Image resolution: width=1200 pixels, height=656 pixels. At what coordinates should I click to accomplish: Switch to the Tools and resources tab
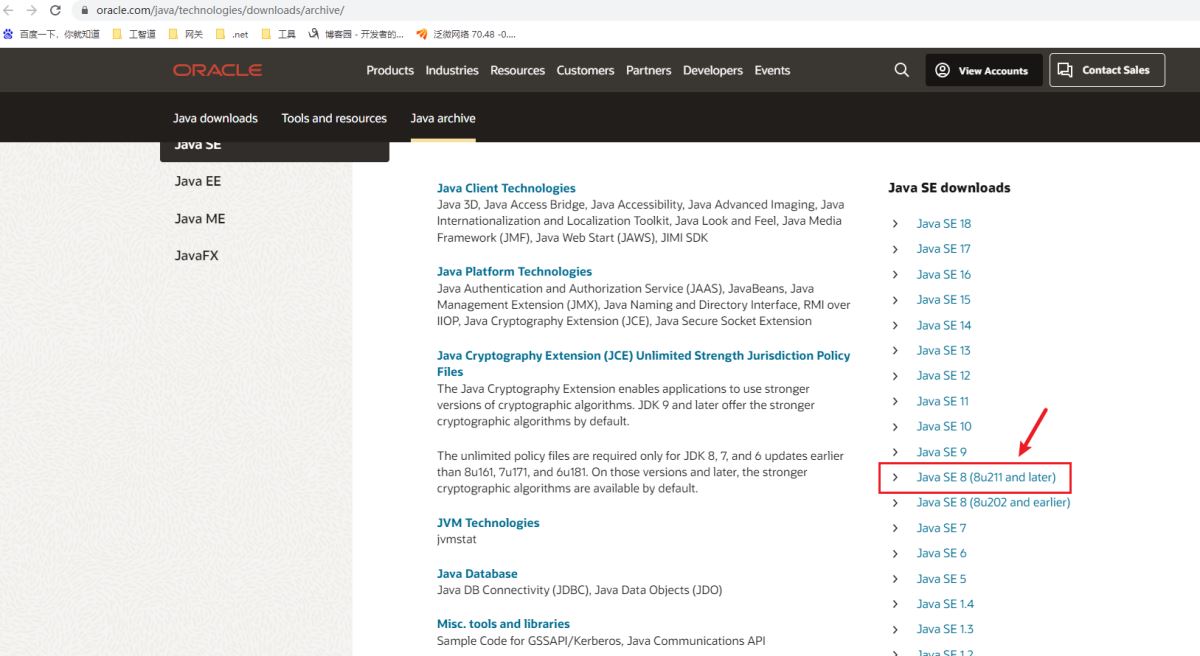(x=334, y=118)
